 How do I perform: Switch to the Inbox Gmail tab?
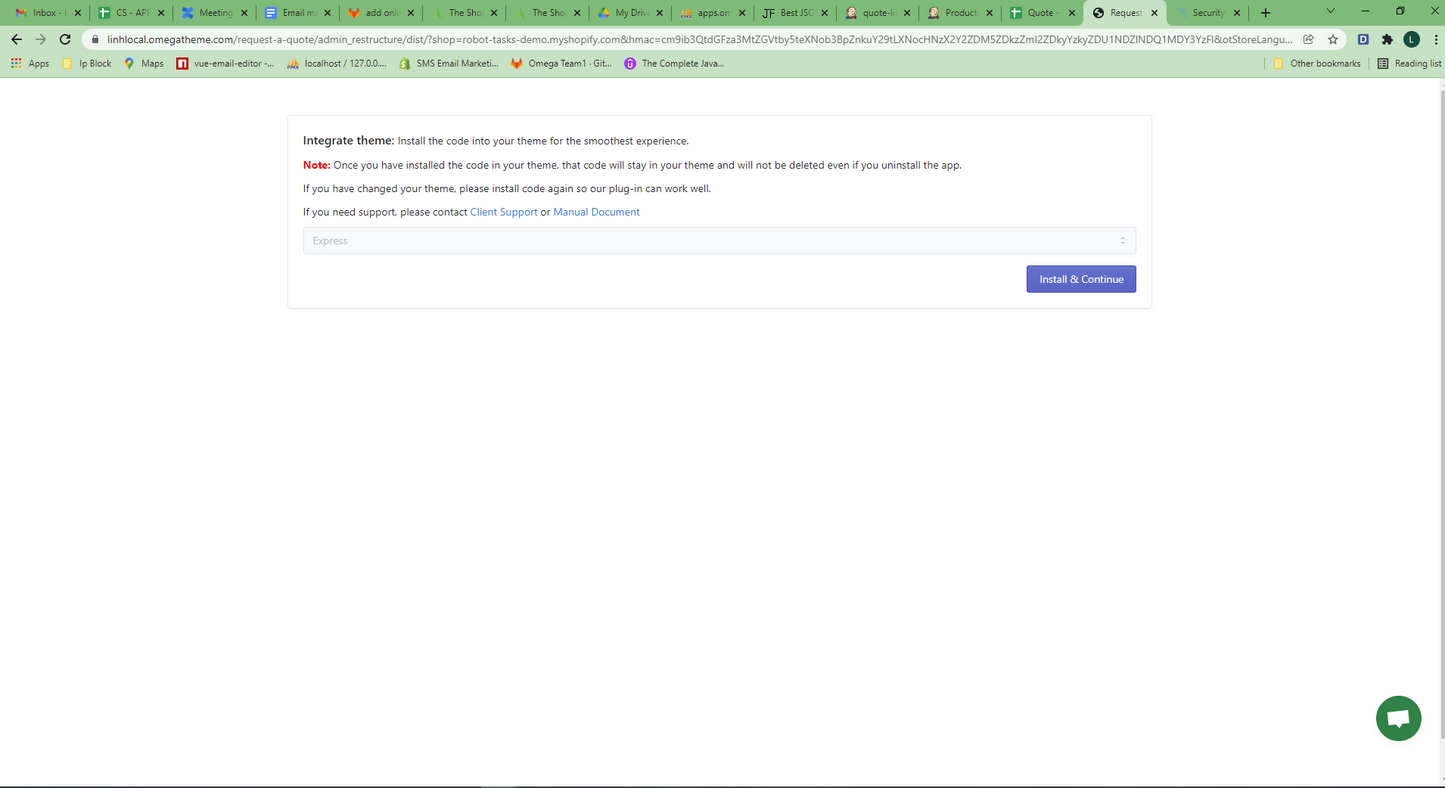click(44, 13)
